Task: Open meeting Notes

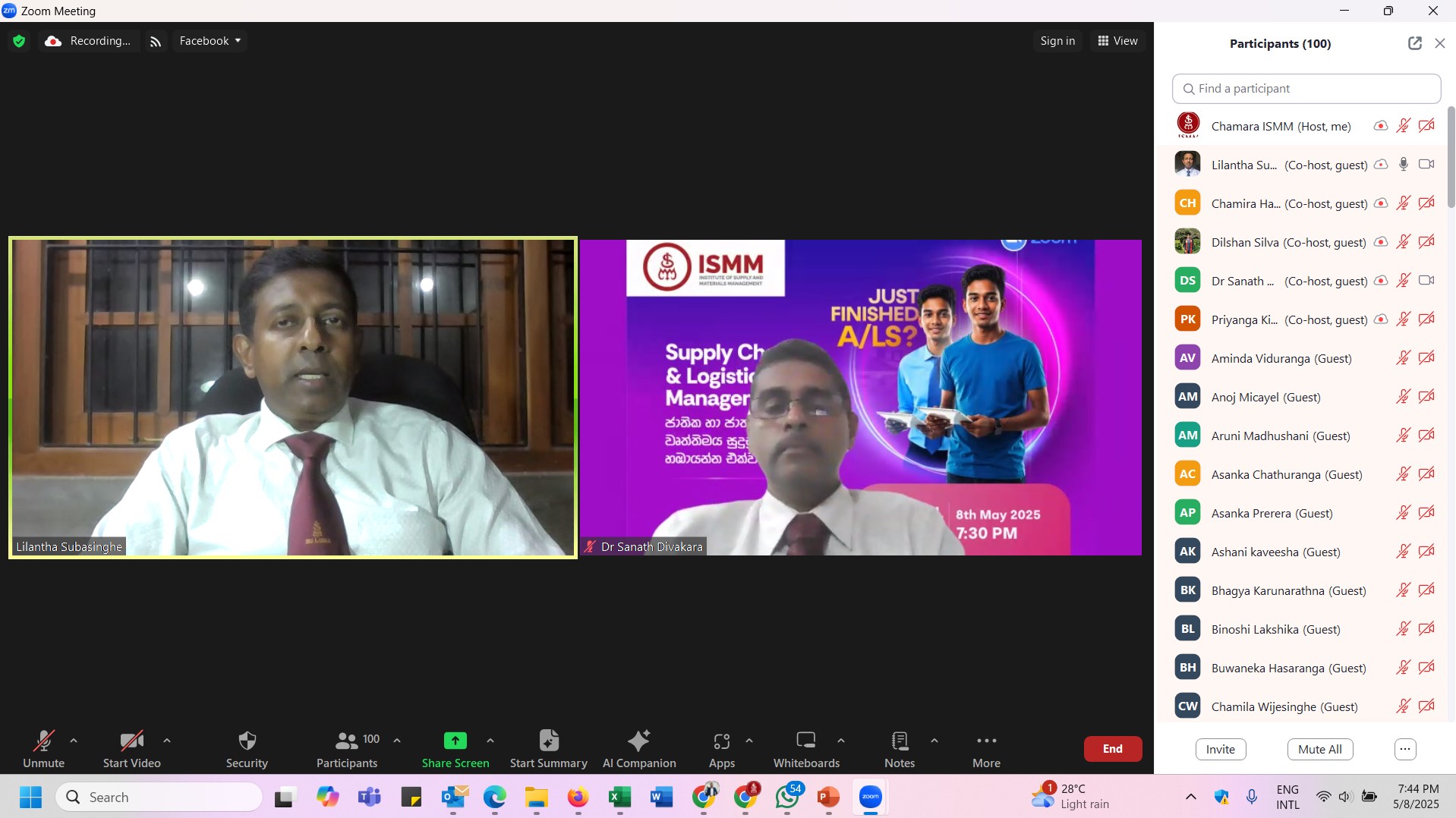Action: coord(900,749)
